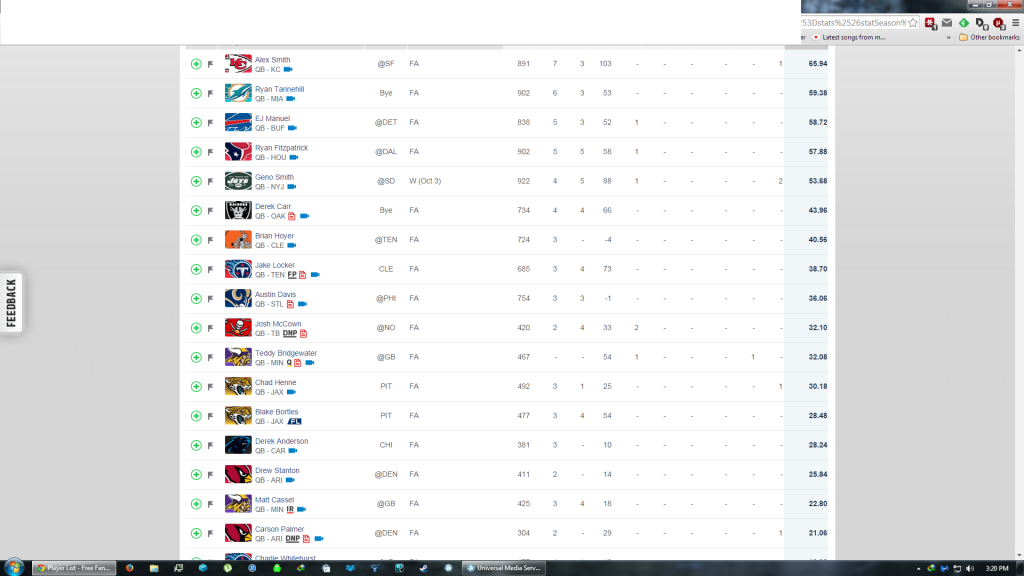1024x576 pixels.
Task: Flag Josh McCown with the flag icon
Action: (210, 328)
